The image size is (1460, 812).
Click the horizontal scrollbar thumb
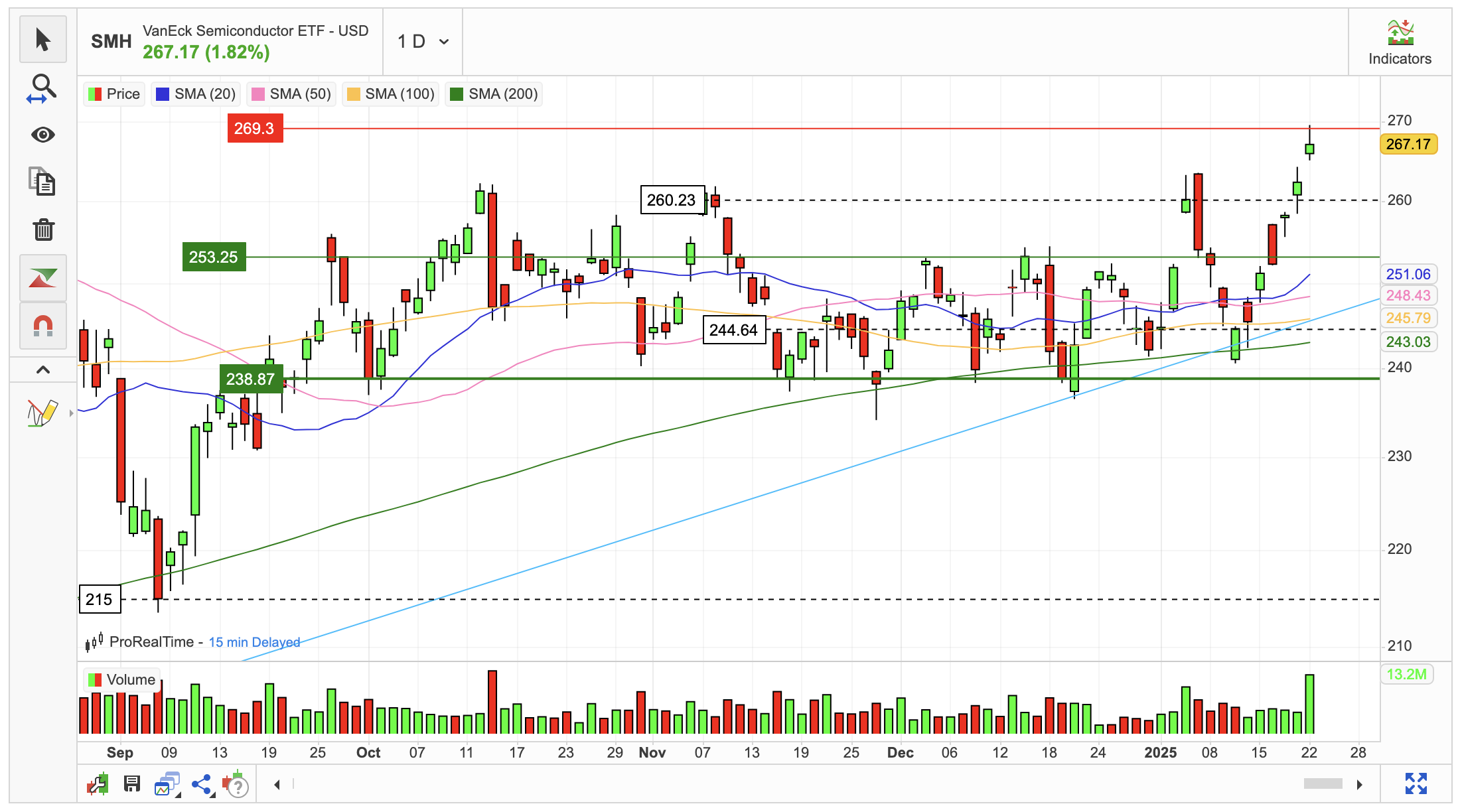click(x=1323, y=784)
